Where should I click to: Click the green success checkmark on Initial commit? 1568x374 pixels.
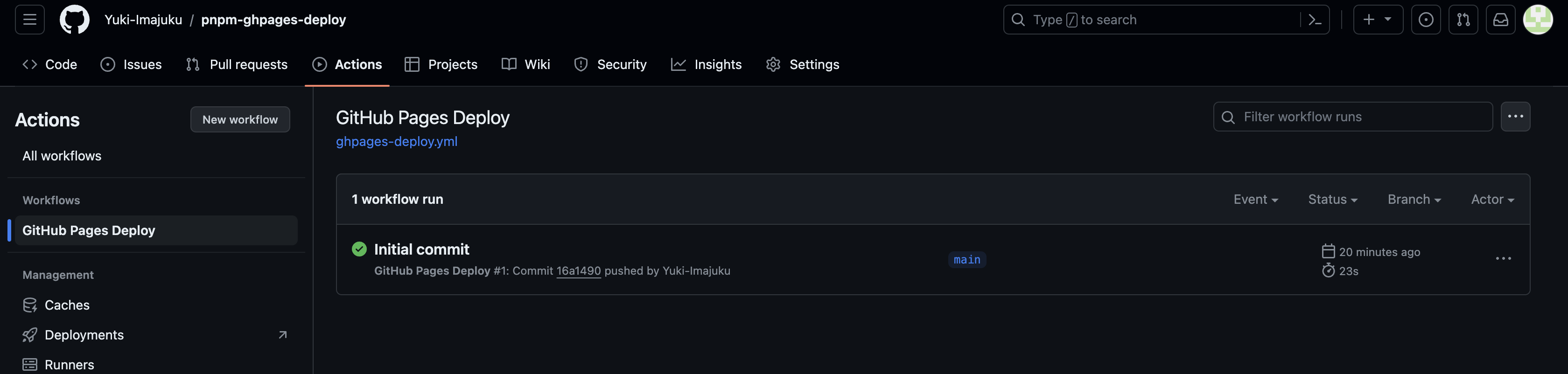click(358, 249)
